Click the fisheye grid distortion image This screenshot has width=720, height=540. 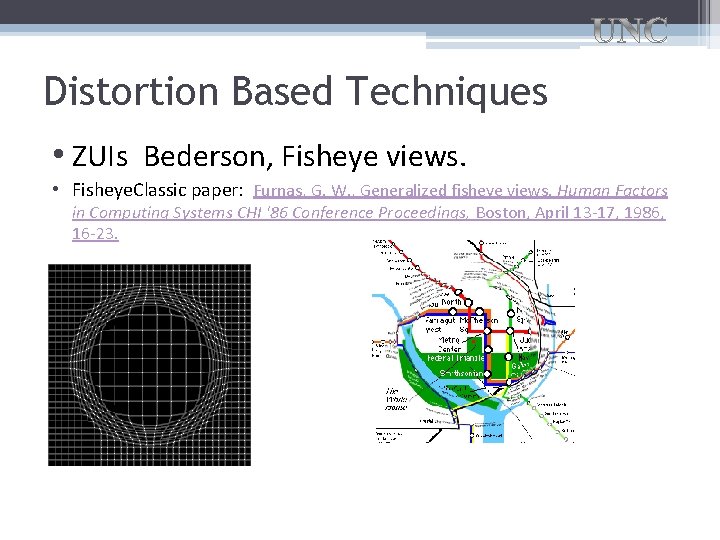[x=150, y=365]
